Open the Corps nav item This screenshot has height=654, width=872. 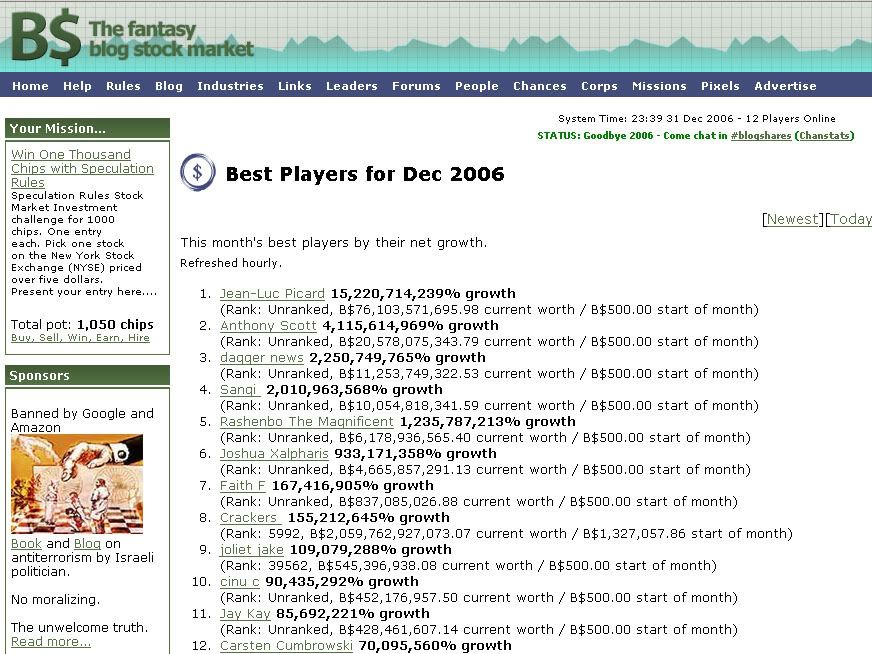point(599,86)
